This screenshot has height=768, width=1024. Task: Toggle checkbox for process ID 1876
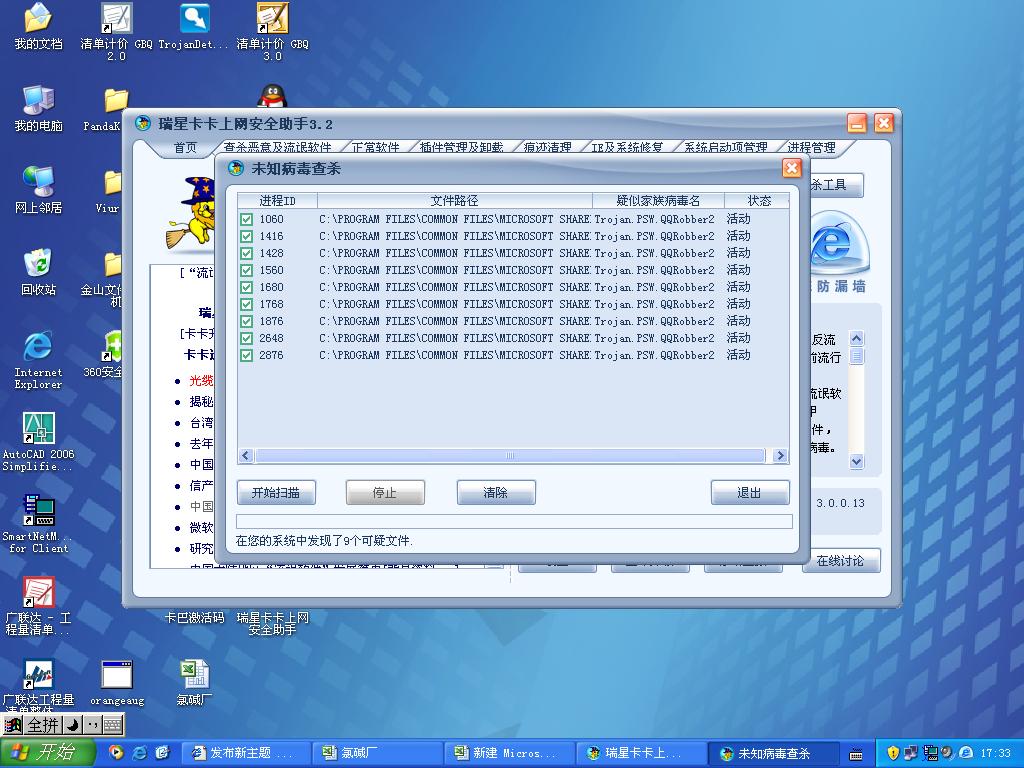coord(246,321)
